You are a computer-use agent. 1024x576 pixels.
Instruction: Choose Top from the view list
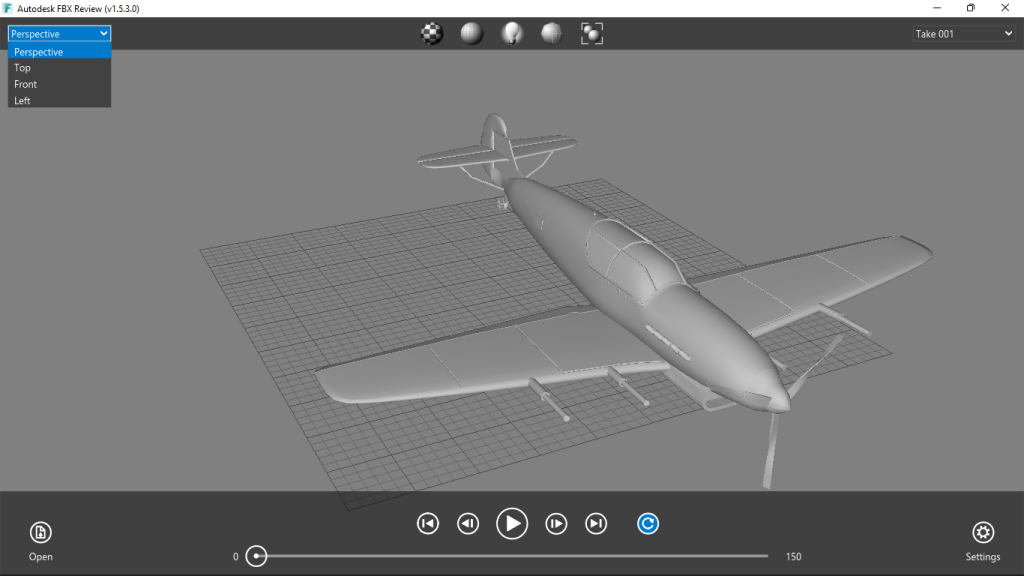[22, 67]
